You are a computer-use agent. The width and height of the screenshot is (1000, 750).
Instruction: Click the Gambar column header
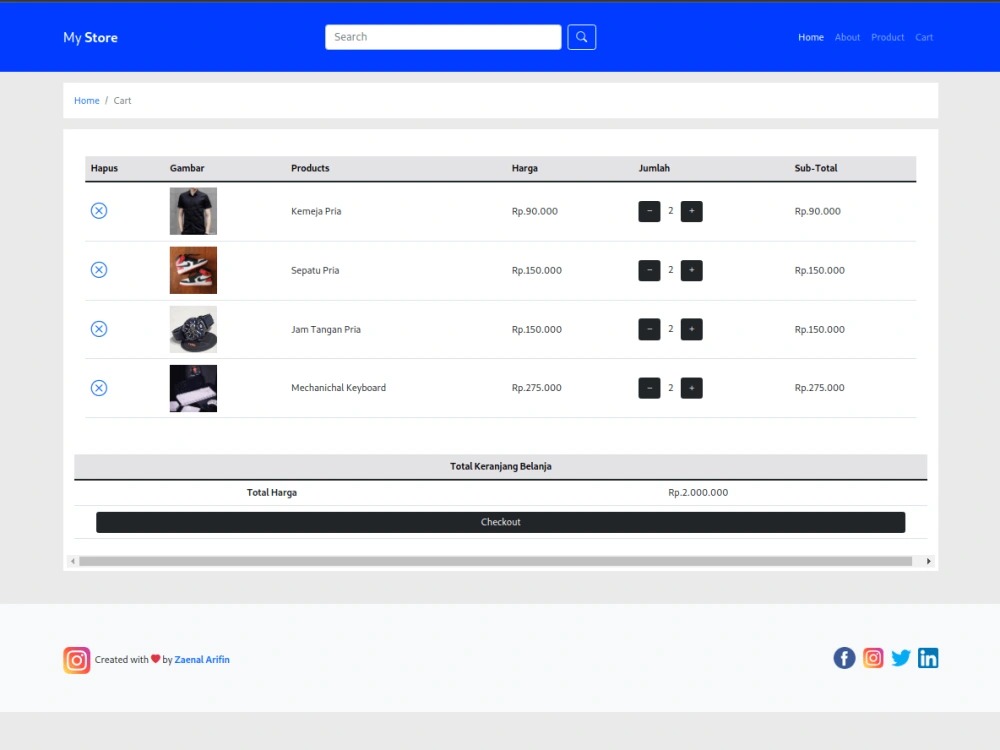point(187,168)
